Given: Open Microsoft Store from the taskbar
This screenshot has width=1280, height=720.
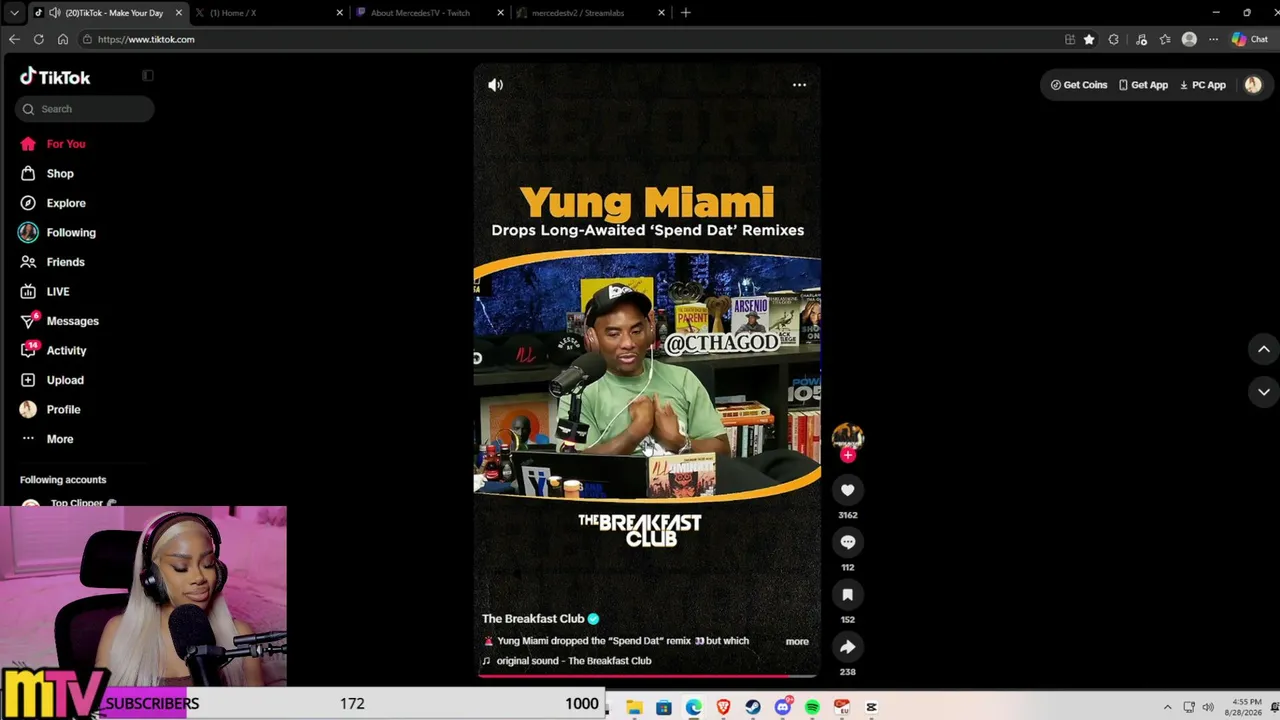Looking at the screenshot, I should [664, 707].
